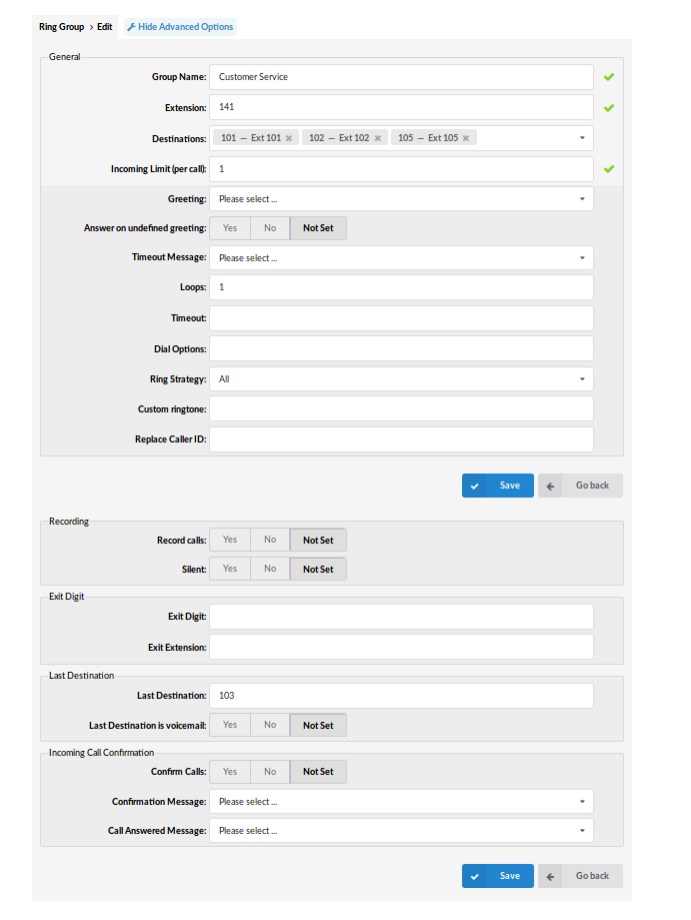The width and height of the screenshot is (691, 920).
Task: Remove 105 — Ext 105 destination tag
Action: tap(467, 138)
